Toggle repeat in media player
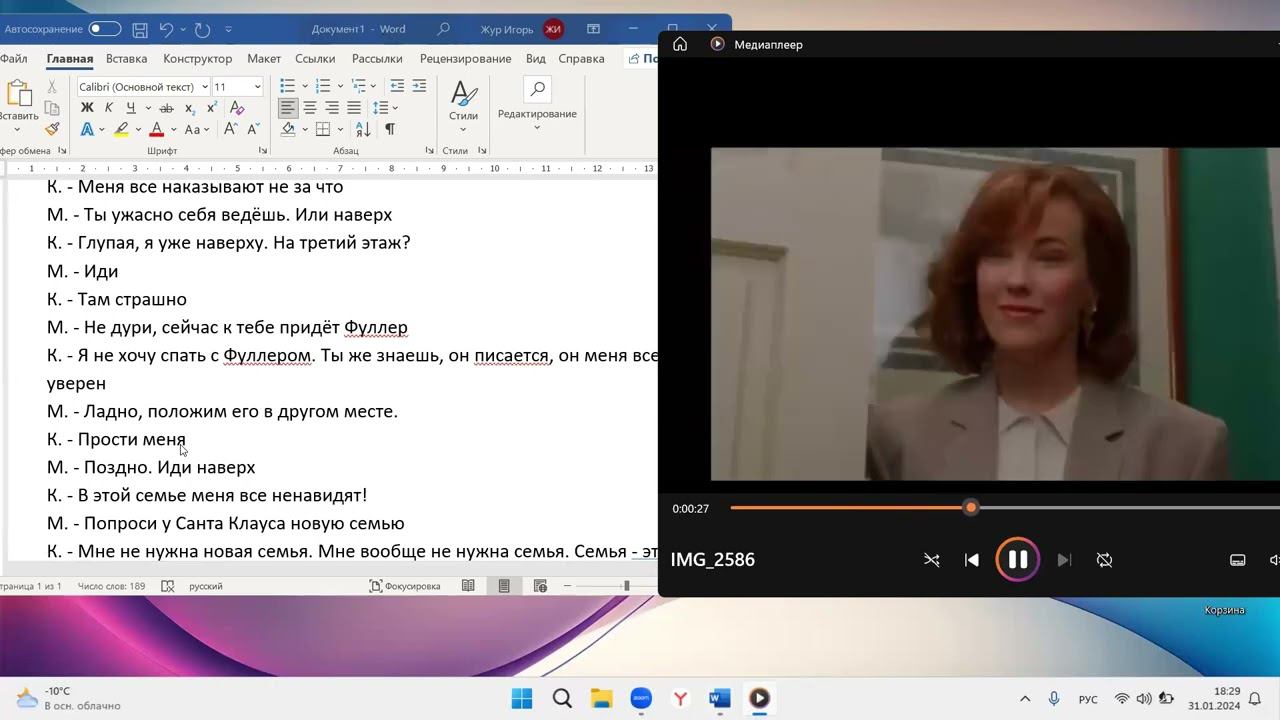1280x720 pixels. click(1104, 560)
